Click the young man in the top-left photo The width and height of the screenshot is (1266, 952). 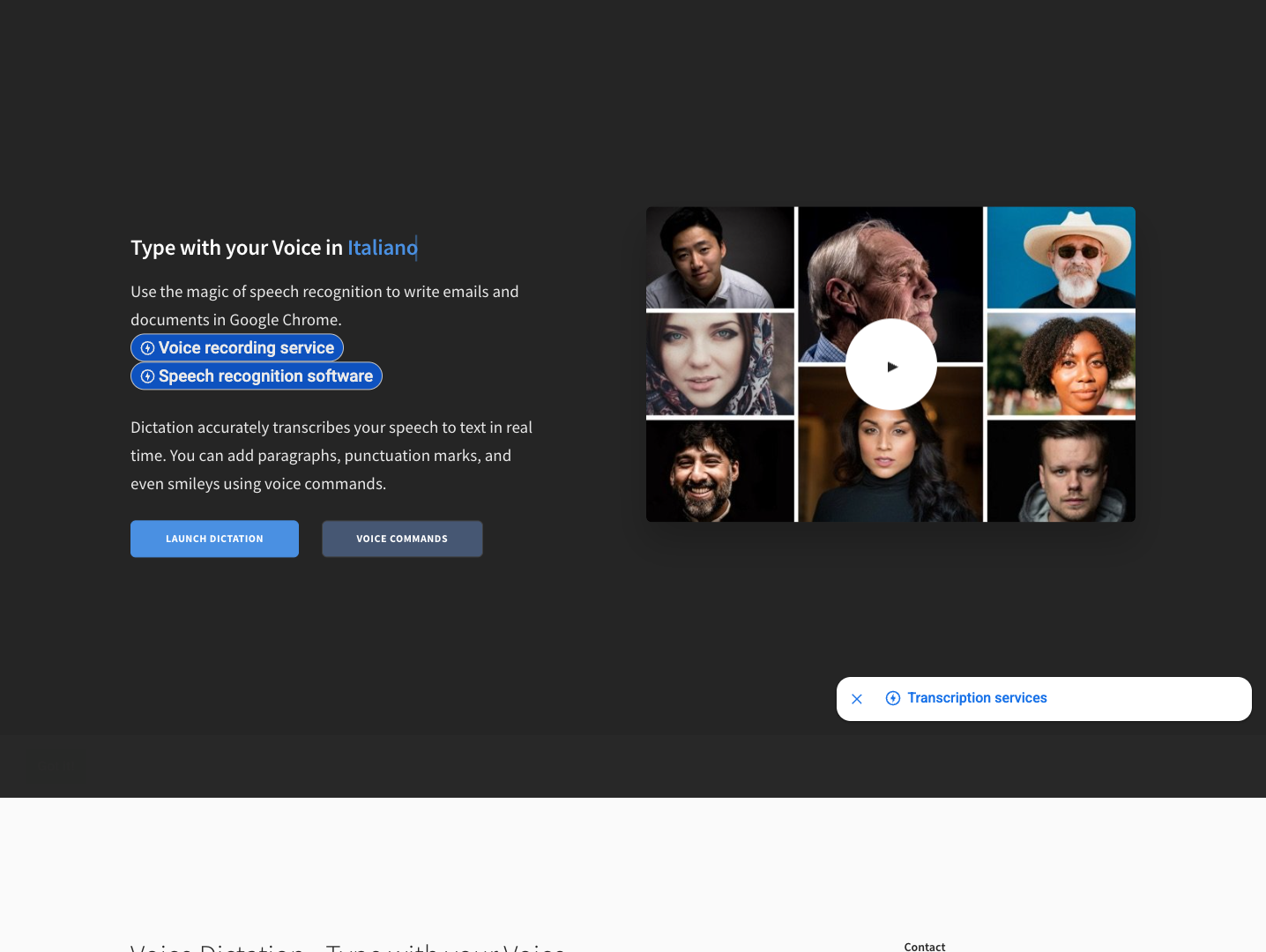tap(719, 257)
